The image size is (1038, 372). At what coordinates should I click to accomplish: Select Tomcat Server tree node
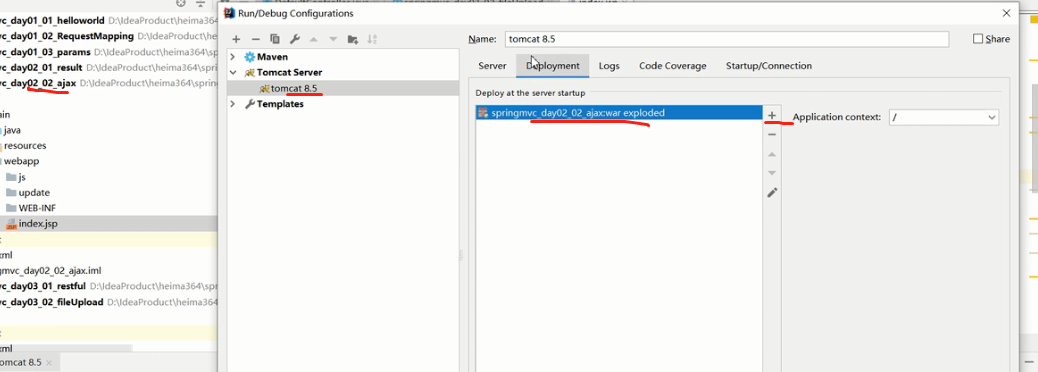(x=289, y=72)
